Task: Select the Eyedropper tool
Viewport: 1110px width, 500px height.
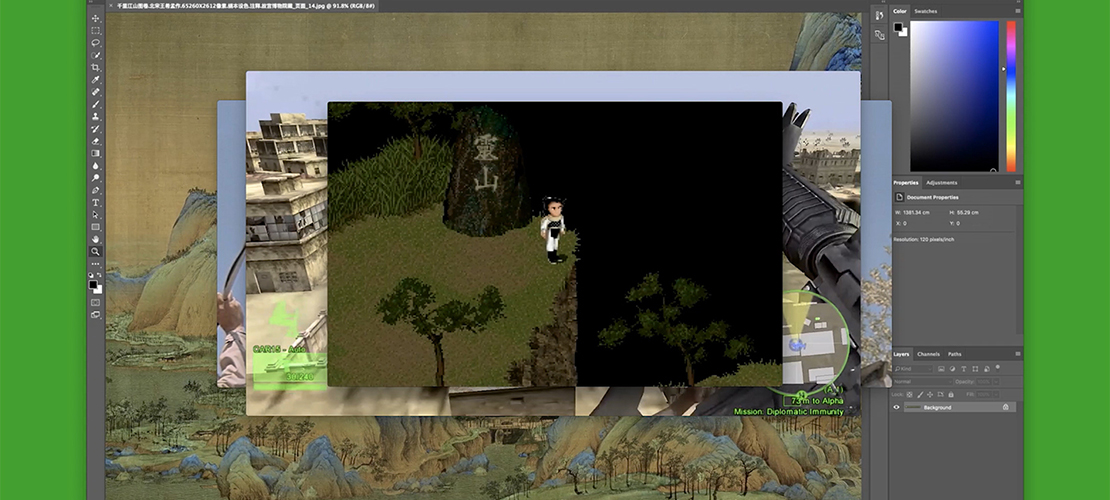Action: click(96, 79)
